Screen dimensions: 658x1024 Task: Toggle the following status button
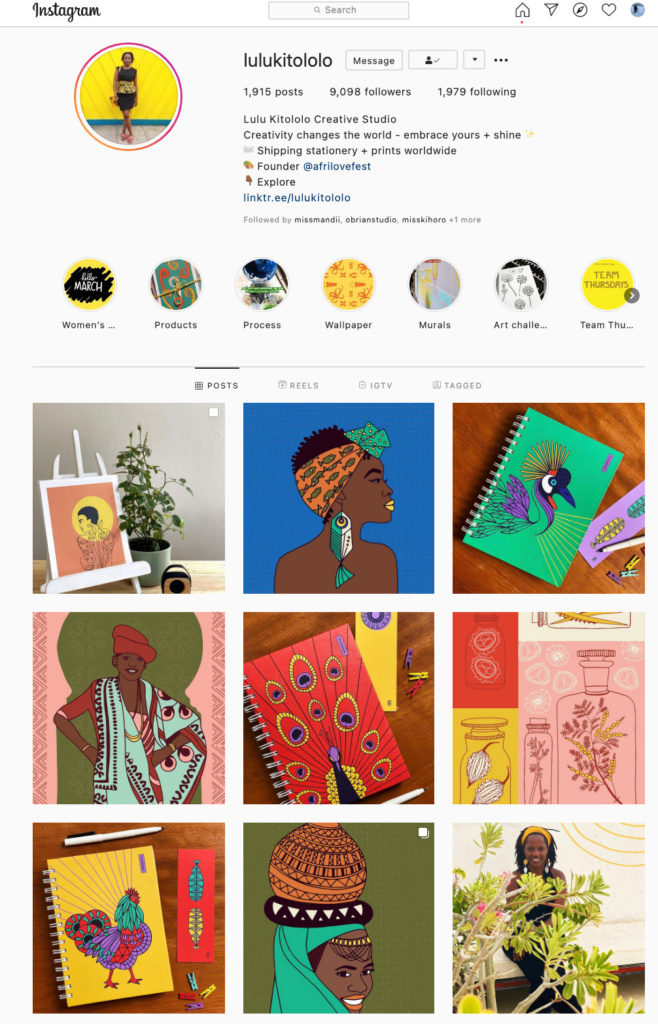click(432, 60)
